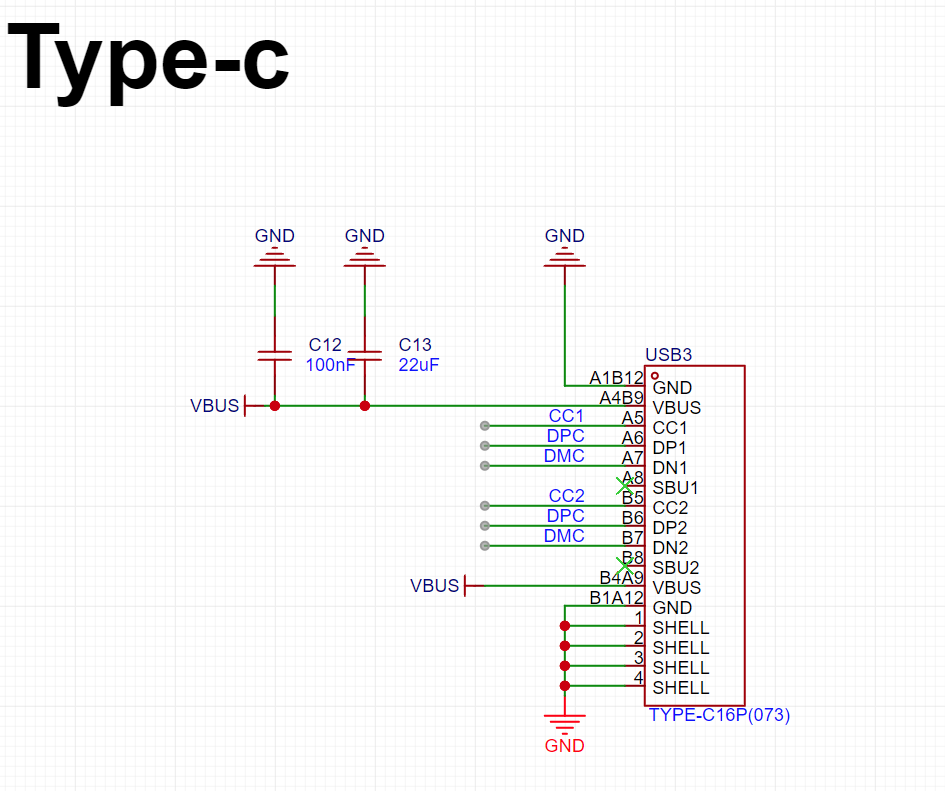The image size is (945, 791).
Task: Click the DN2 pin name
Action: tap(670, 547)
